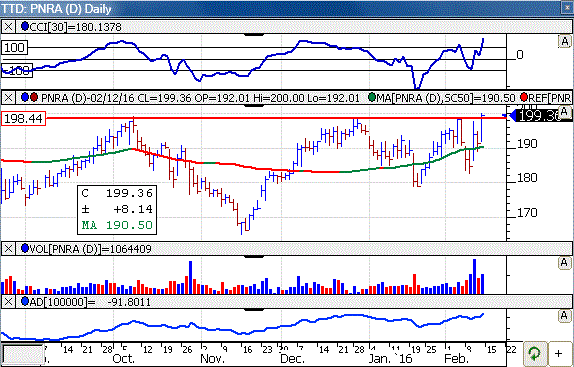574x367 pixels.
Task: Click the Dec. month label on time axis
Action: [x=292, y=358]
